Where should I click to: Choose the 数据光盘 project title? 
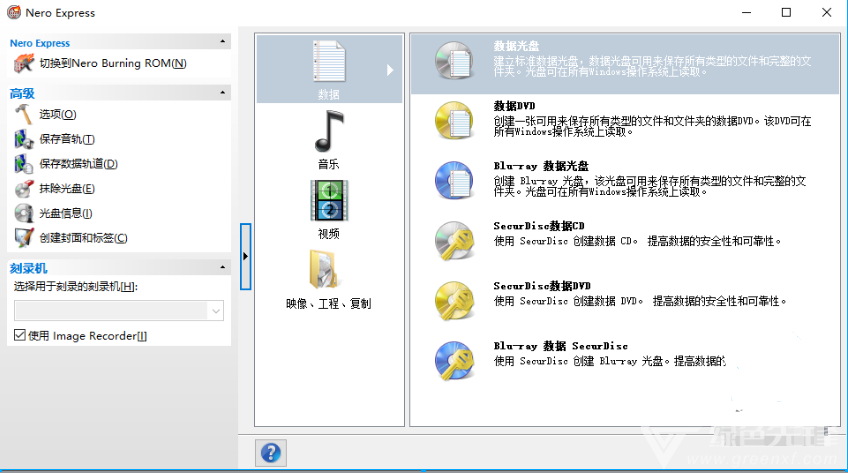(516, 46)
